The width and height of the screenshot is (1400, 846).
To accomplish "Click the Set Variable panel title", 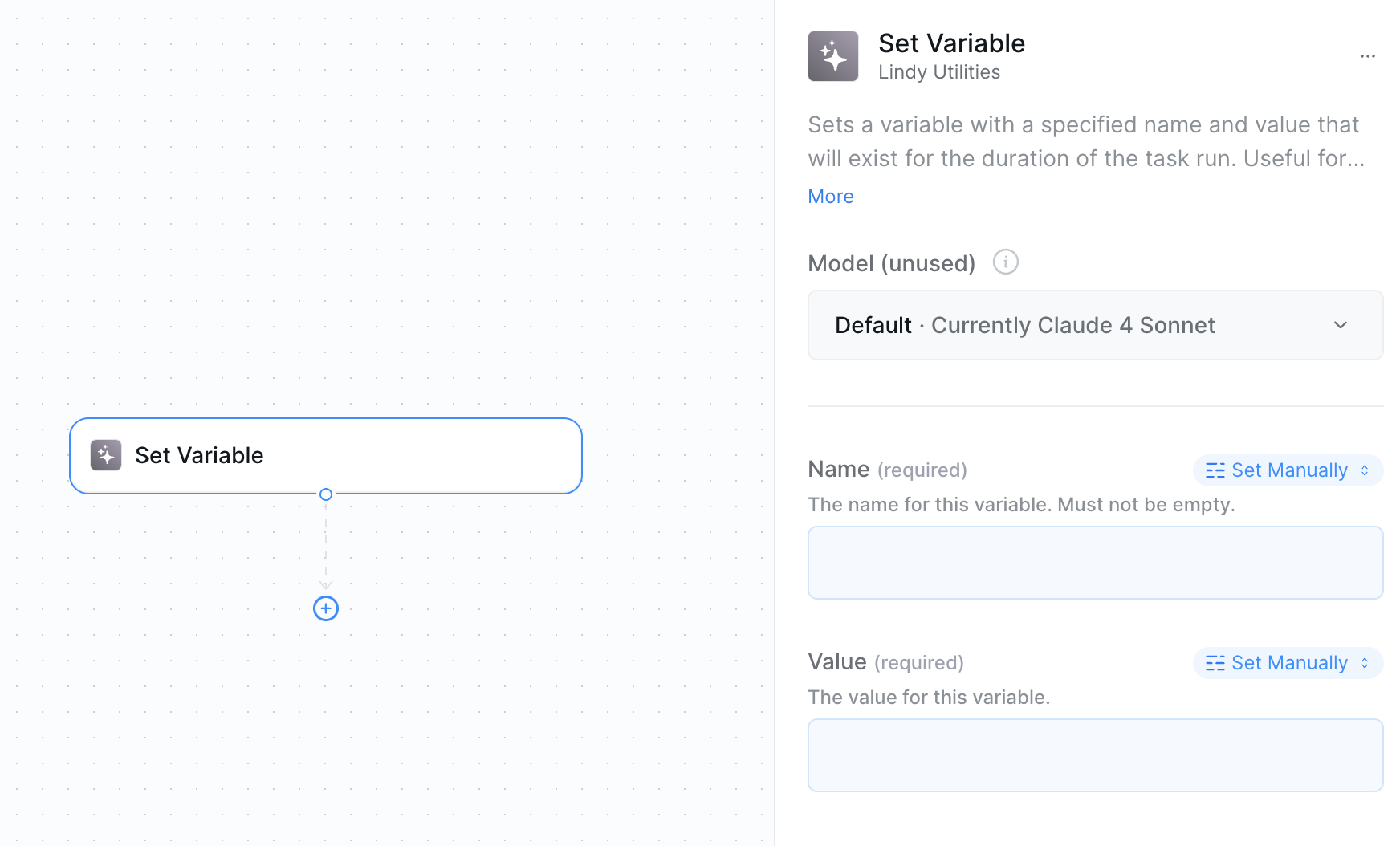I will [x=951, y=43].
